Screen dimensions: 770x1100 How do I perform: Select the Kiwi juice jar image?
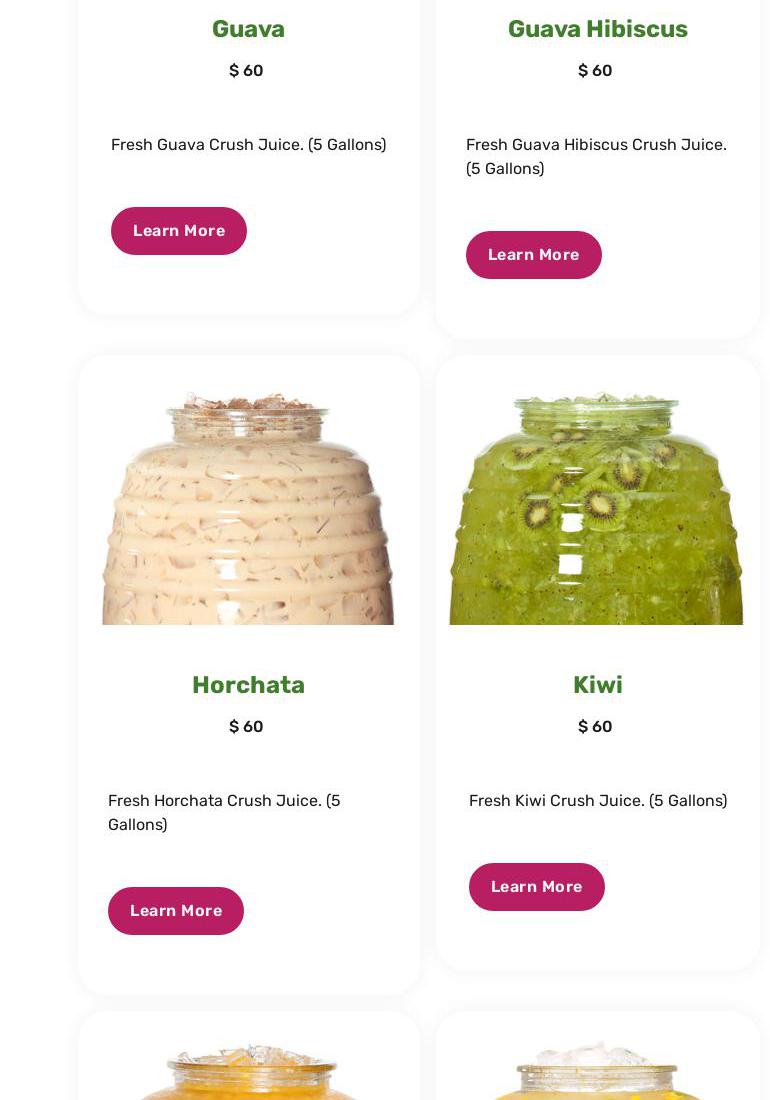pyautogui.click(x=596, y=508)
